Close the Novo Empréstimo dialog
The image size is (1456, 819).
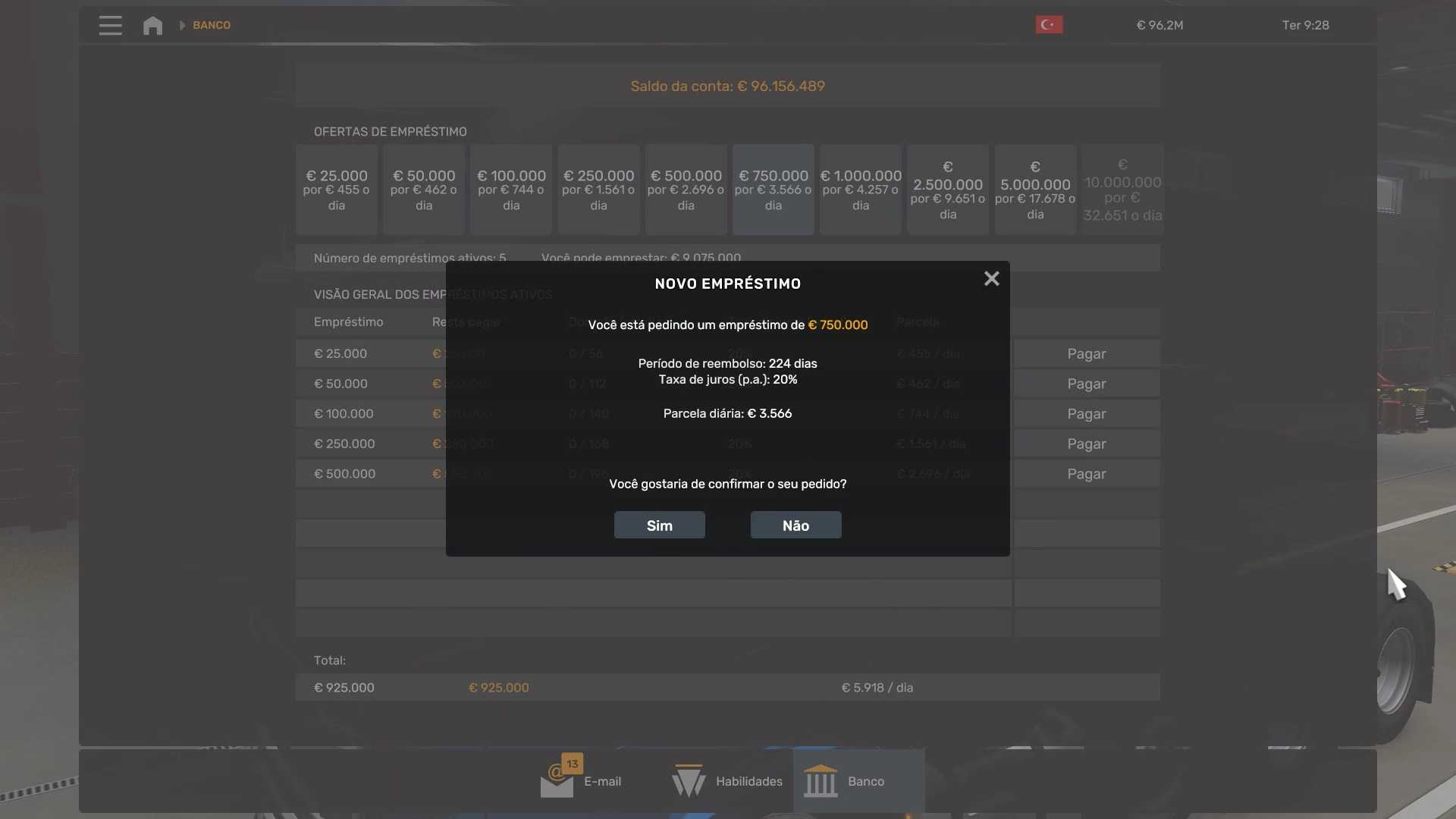pyautogui.click(x=991, y=279)
